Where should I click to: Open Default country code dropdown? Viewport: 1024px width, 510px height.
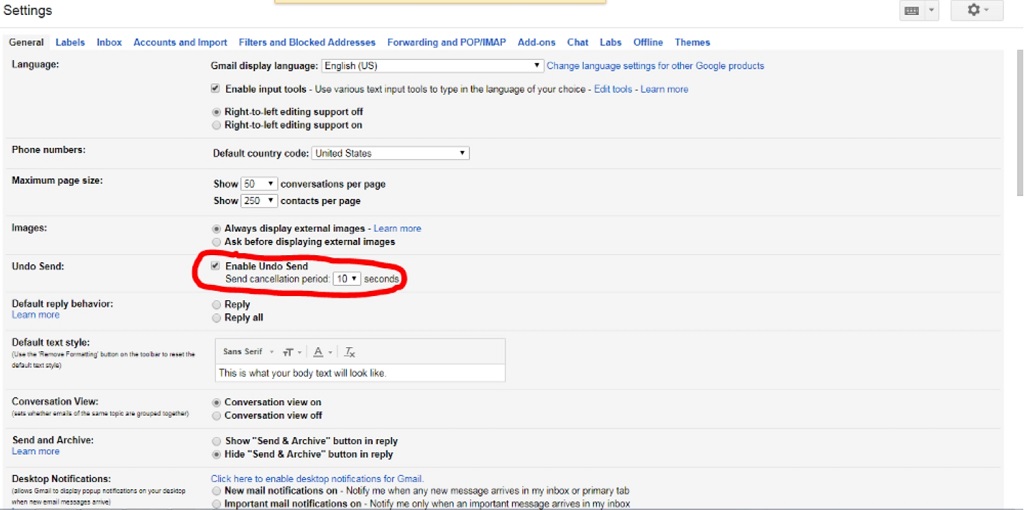tap(390, 153)
